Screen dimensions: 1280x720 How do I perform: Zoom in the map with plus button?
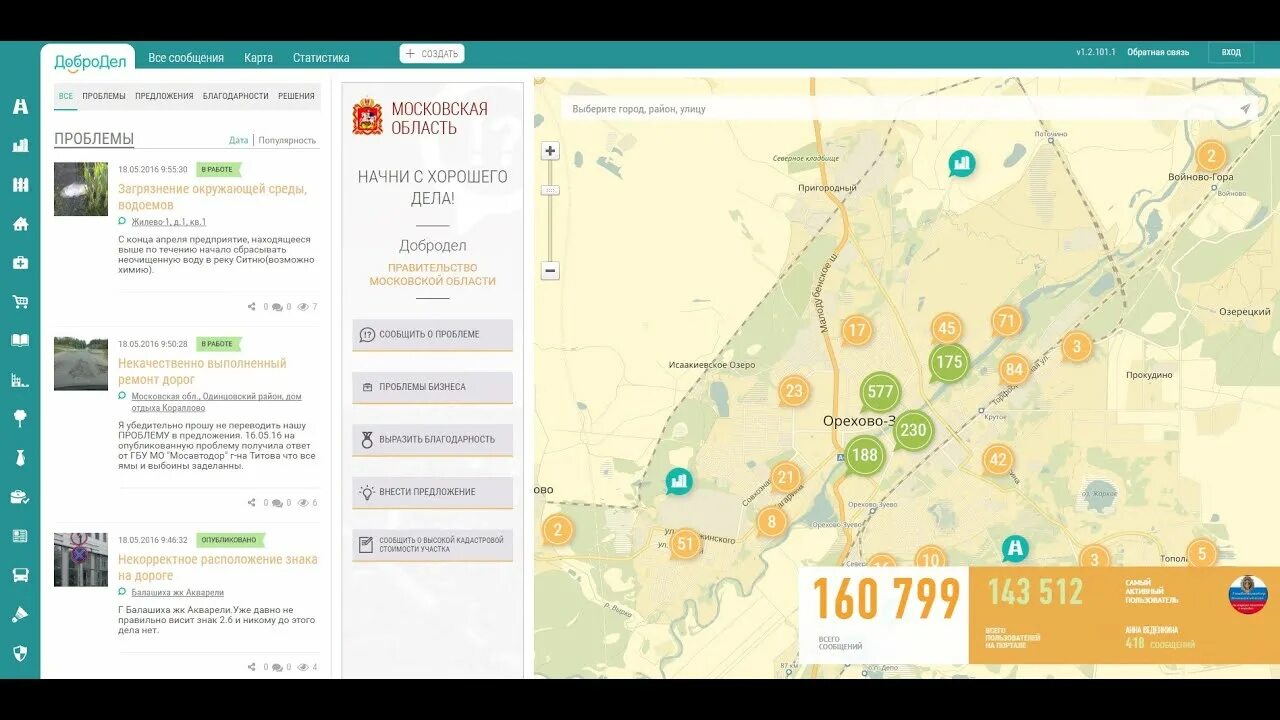(550, 151)
